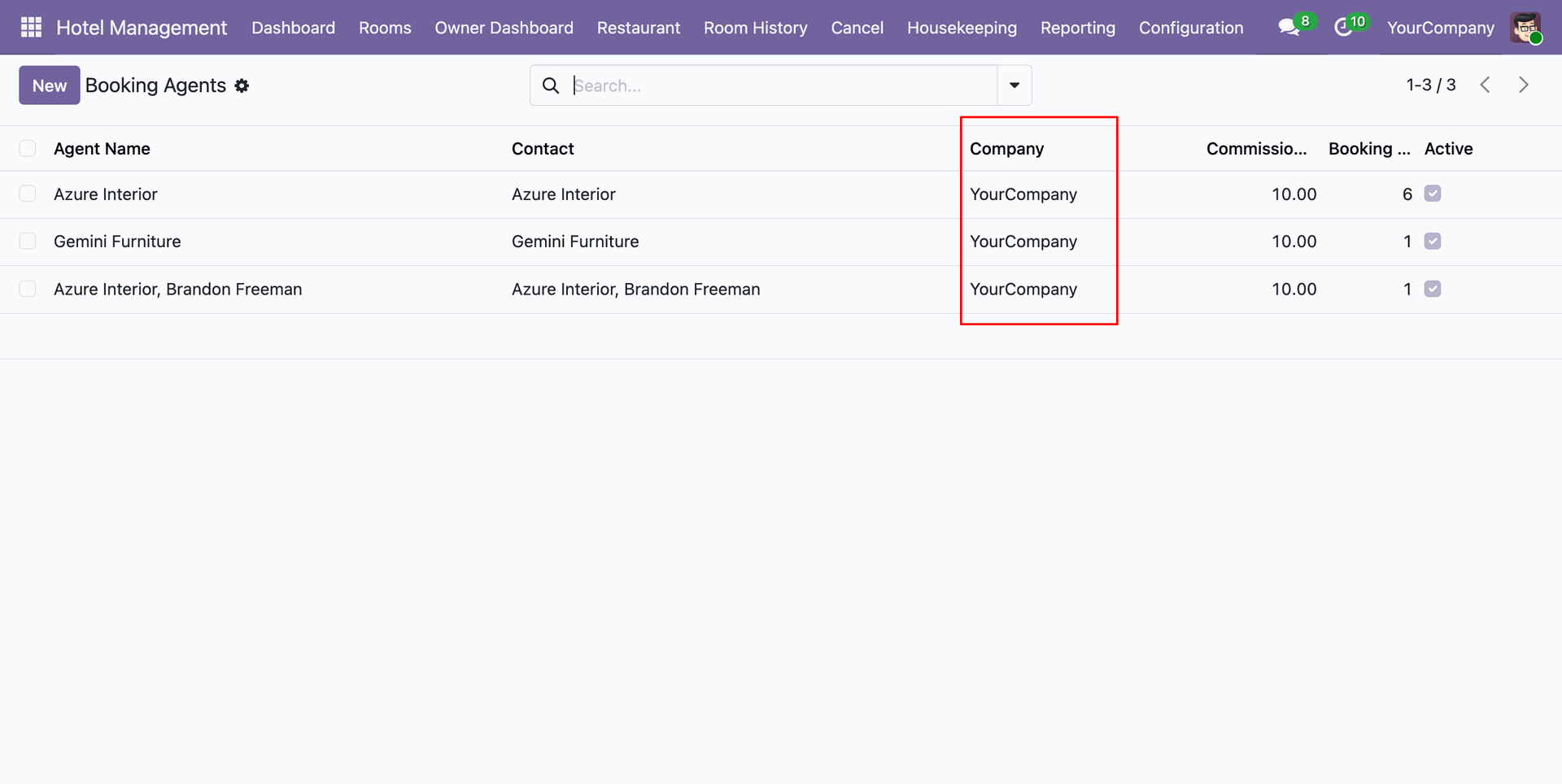Select the Azure Interior row checkbox
The image size is (1562, 784).
pos(28,194)
